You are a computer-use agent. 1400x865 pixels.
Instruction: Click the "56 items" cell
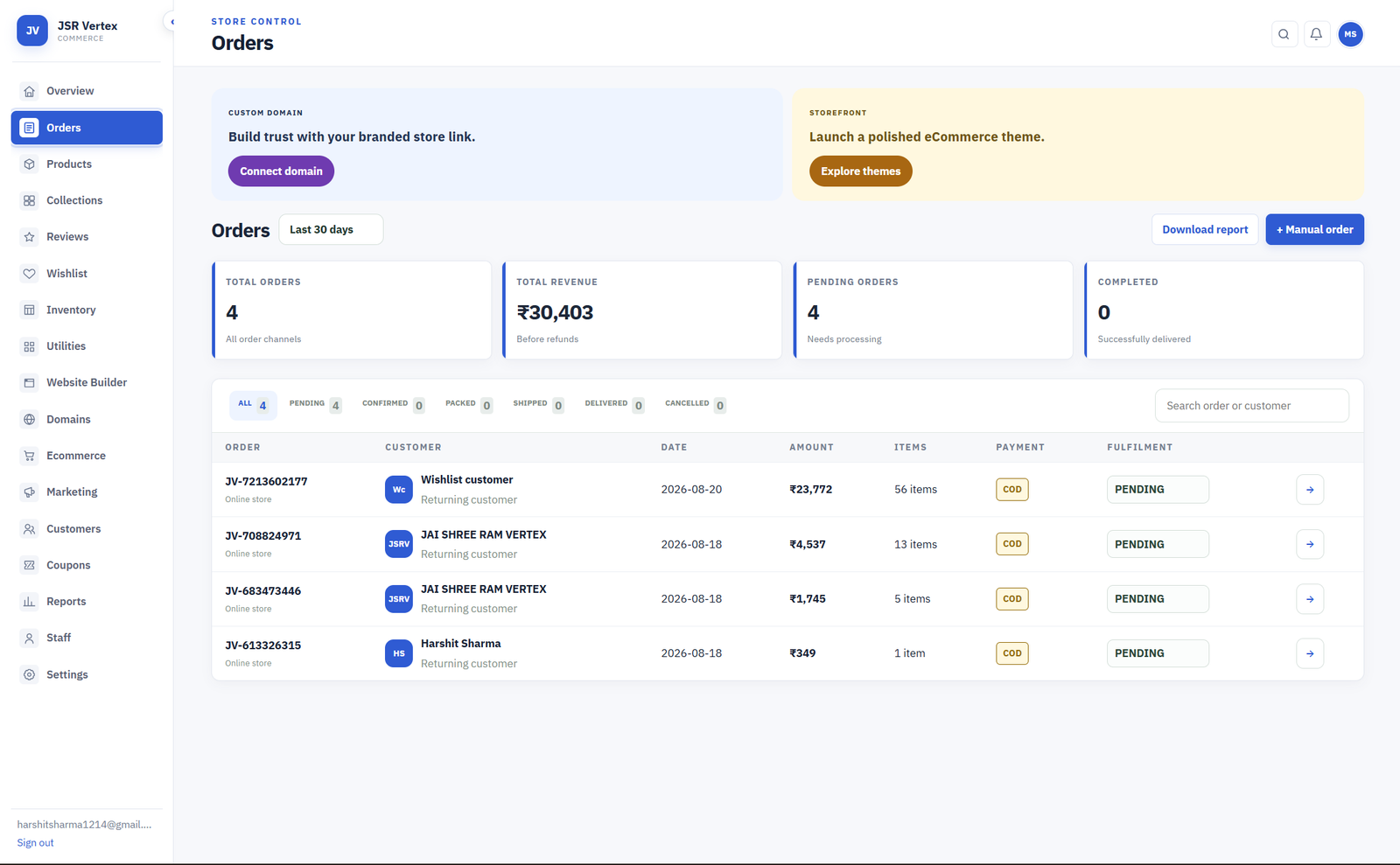pos(915,490)
